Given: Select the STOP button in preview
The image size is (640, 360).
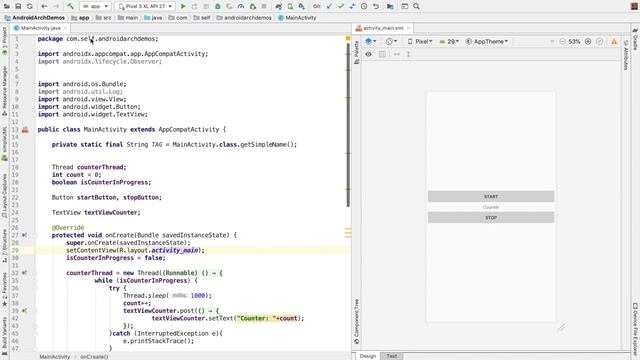Looking at the screenshot, I should (491, 218).
